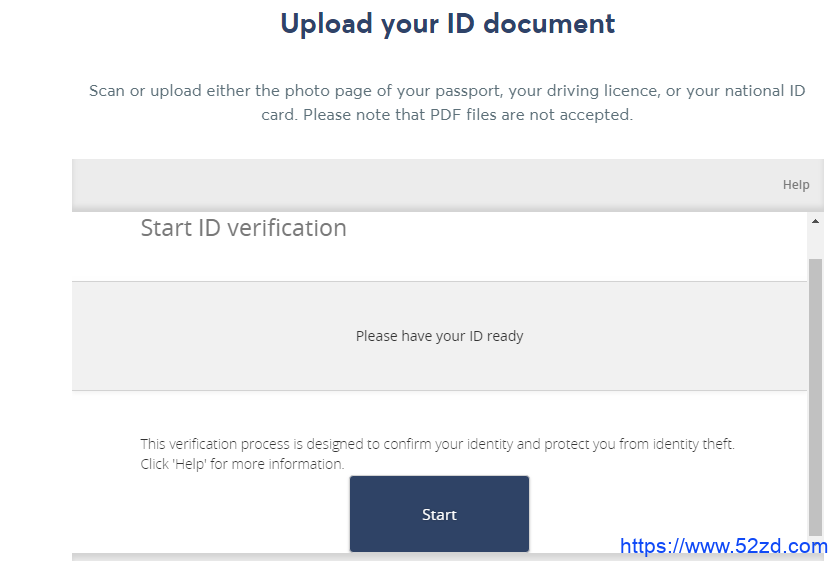Screen dimensions: 837x561
Task: Click the 'This verification process is designed' sentence
Action: [437, 444]
